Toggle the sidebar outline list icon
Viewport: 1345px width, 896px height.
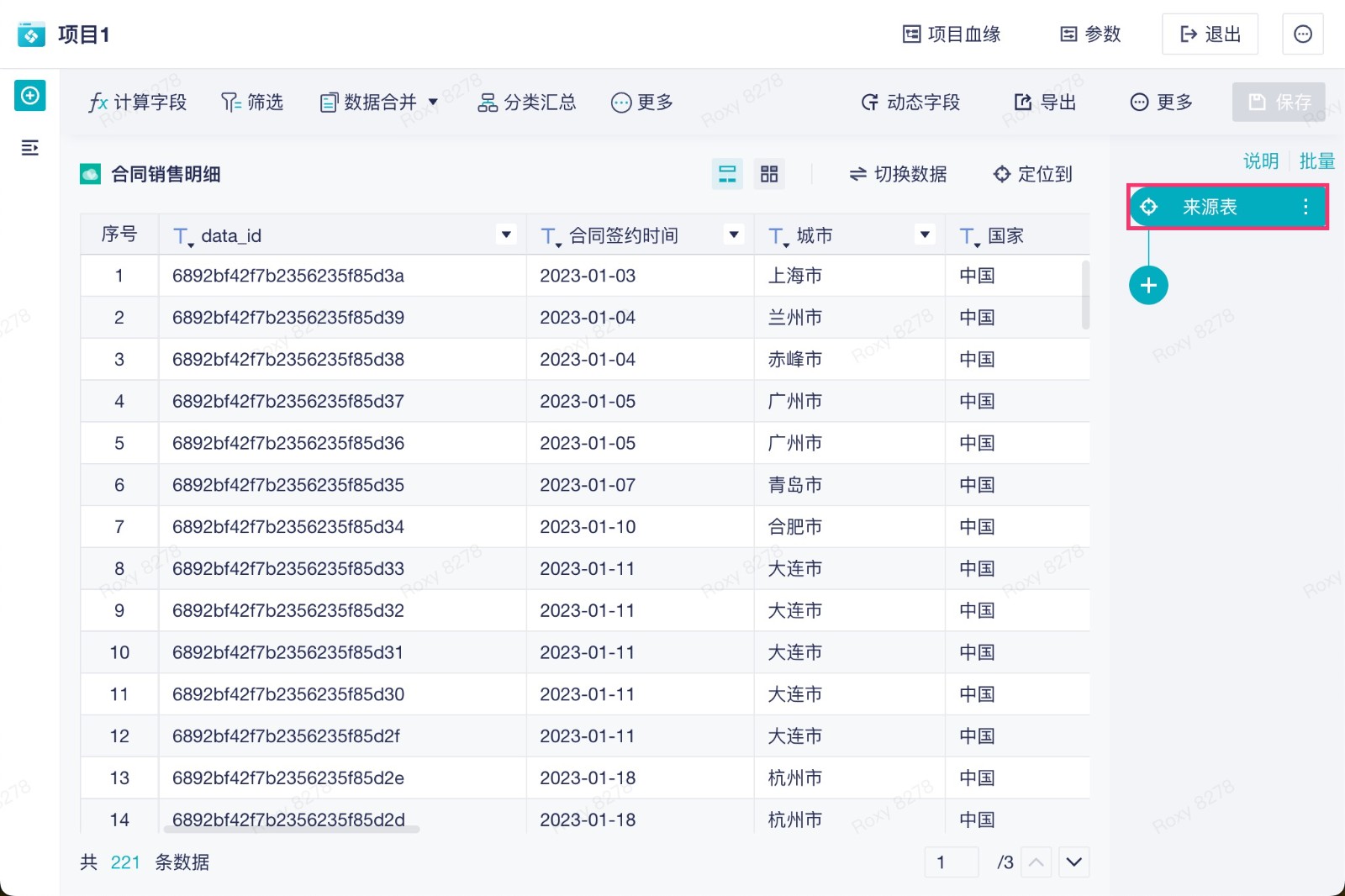click(30, 148)
